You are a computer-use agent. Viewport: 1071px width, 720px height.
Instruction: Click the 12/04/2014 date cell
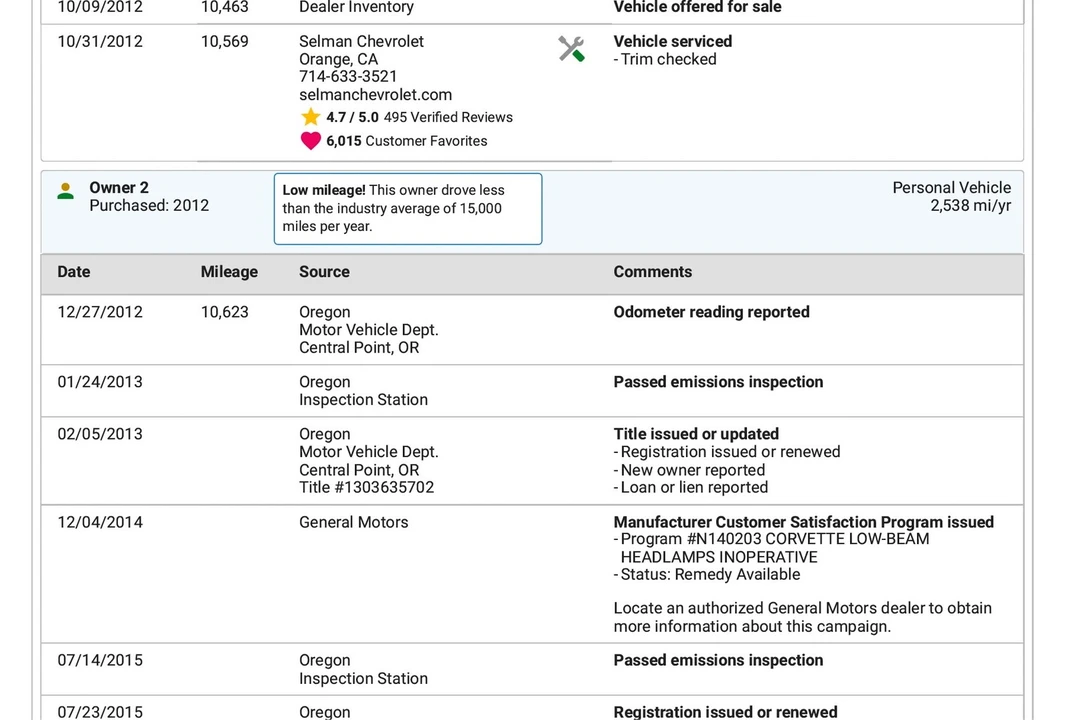pyautogui.click(x=100, y=523)
